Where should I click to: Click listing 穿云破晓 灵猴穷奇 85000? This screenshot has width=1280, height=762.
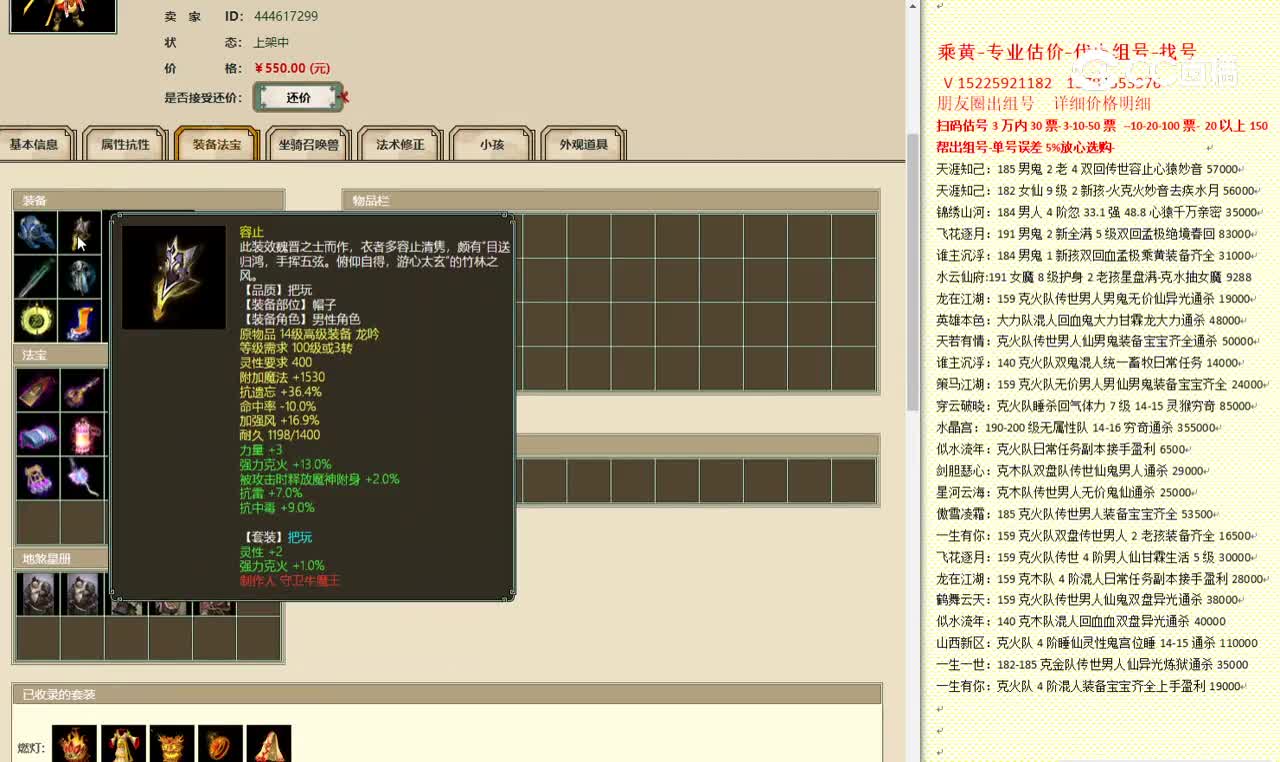[1097, 406]
